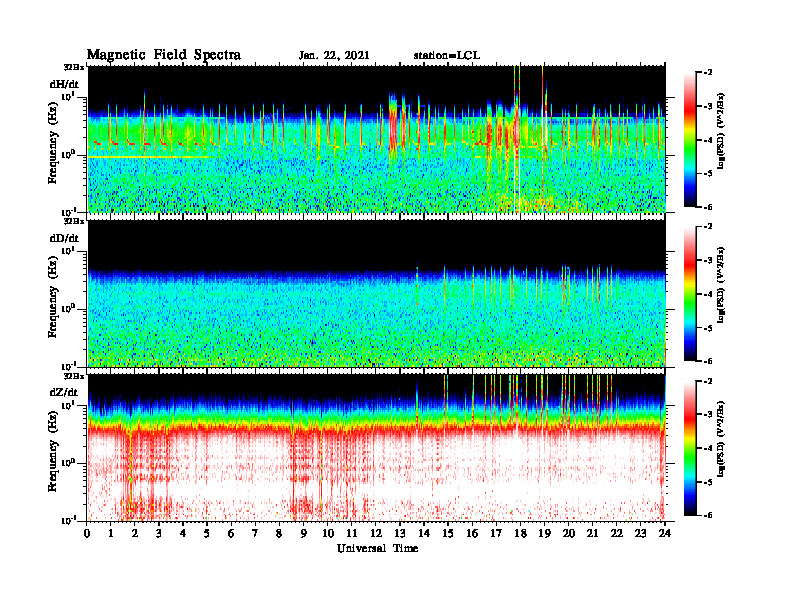Click the "Magnetic Field Spectra" title

[164, 55]
